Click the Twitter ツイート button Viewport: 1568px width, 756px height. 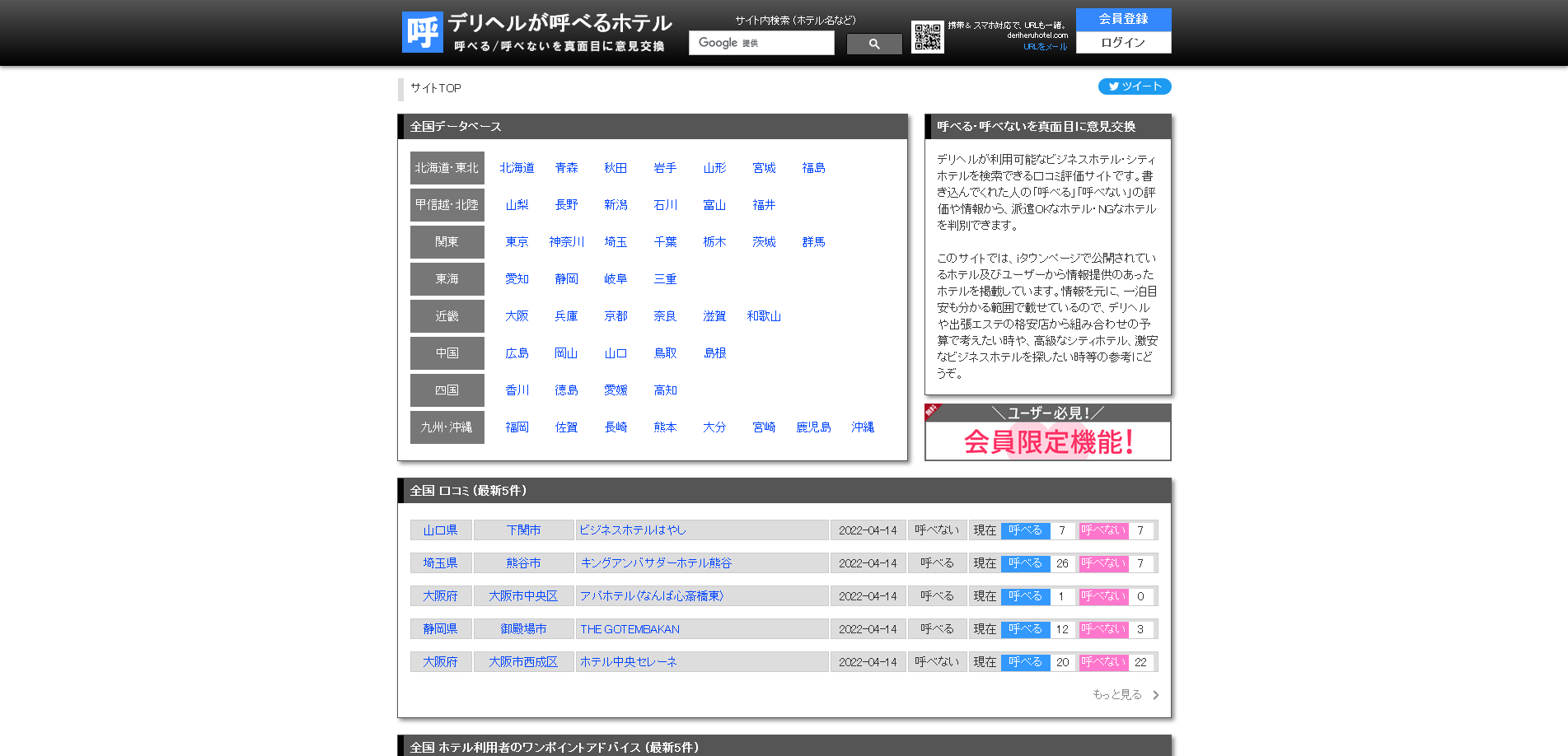coord(1135,86)
